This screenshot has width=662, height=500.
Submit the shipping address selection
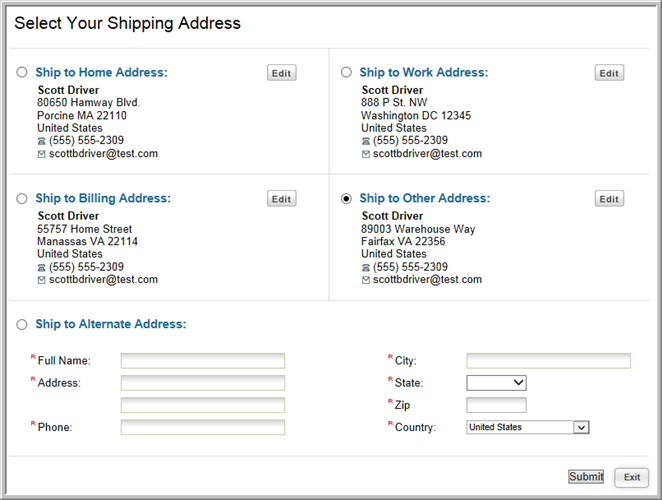point(586,477)
